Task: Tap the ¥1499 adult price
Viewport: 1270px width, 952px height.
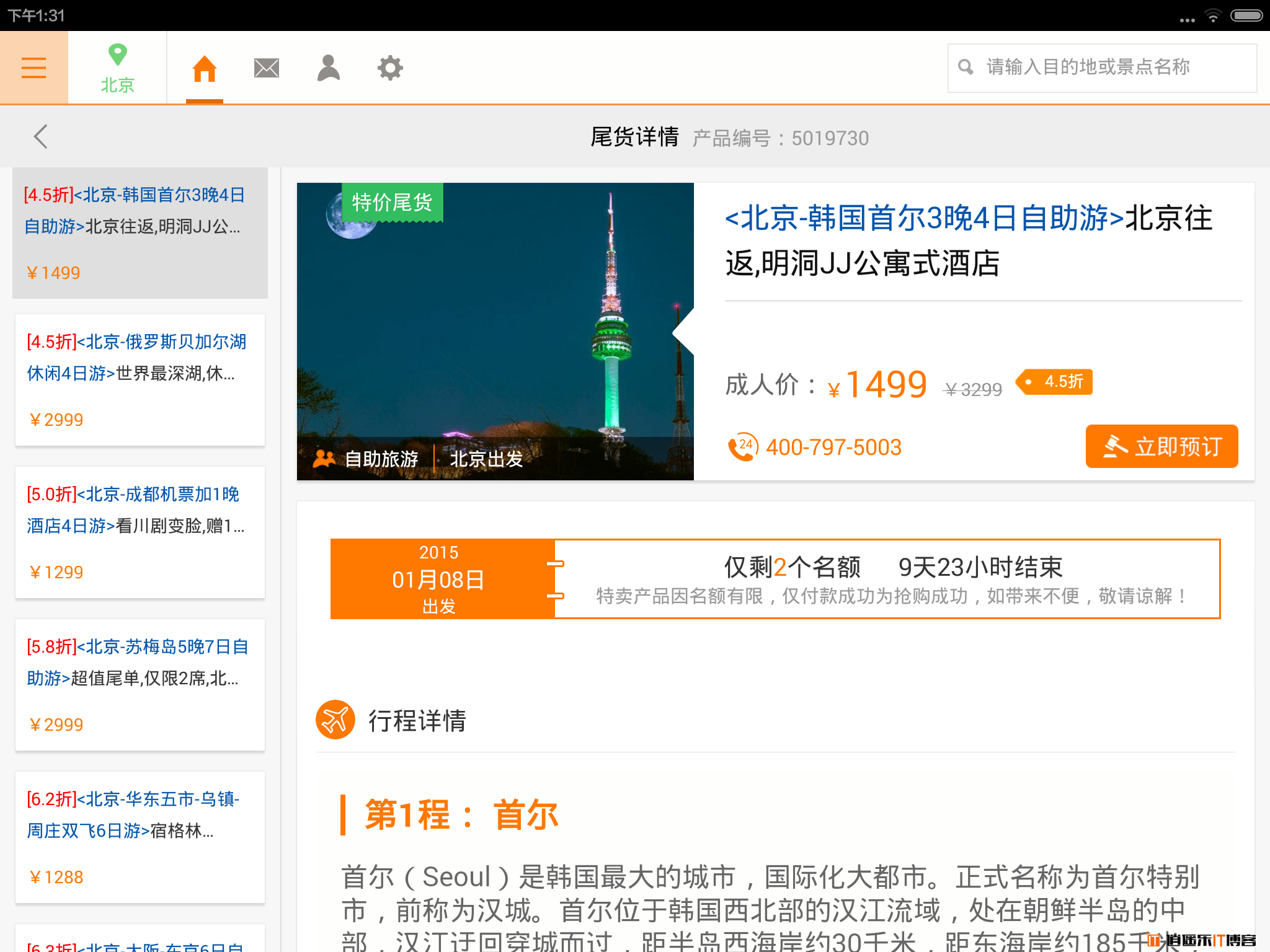Action: (877, 384)
